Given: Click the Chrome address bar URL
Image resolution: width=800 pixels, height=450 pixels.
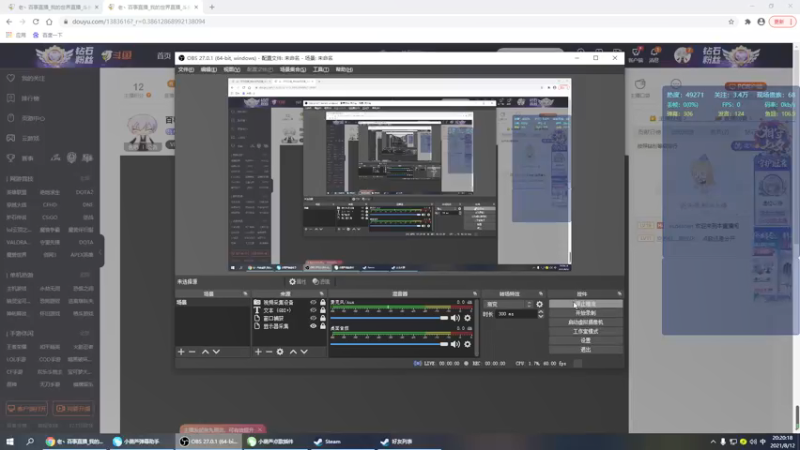Looking at the screenshot, I should tap(139, 21).
